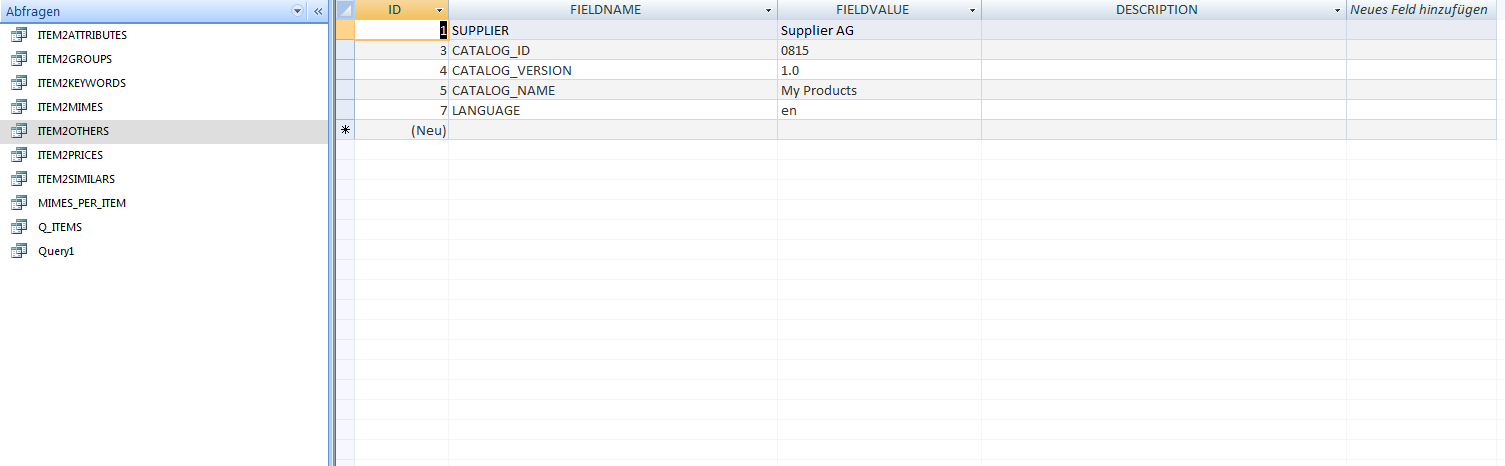
Task: Open the FIELDVALUE column filter dropdown
Action: coord(972,10)
